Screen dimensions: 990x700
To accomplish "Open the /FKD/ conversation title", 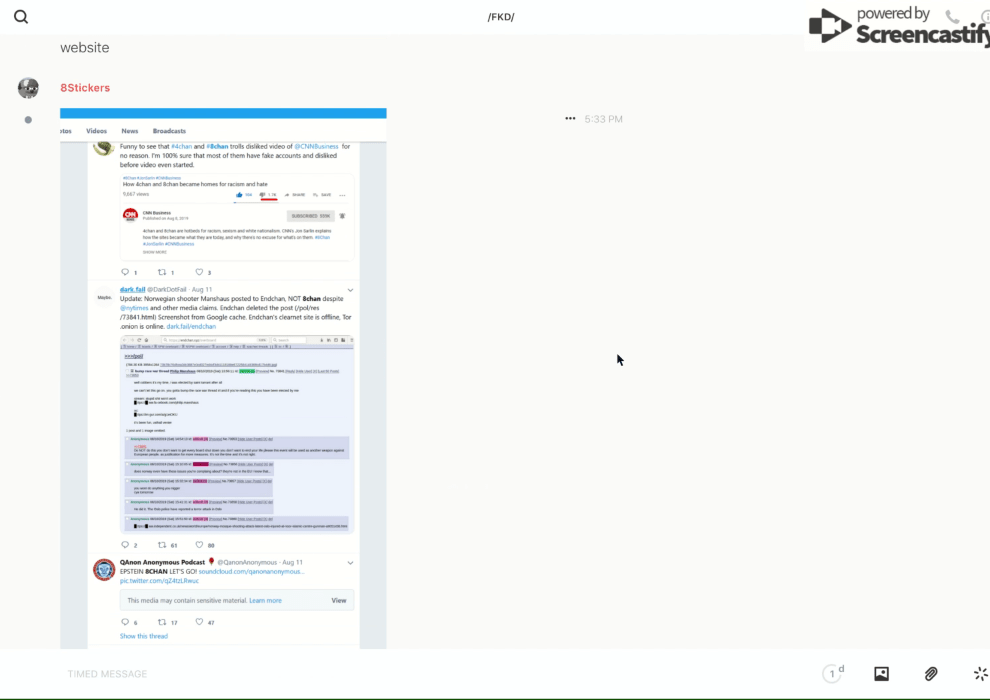I will point(501,17).
